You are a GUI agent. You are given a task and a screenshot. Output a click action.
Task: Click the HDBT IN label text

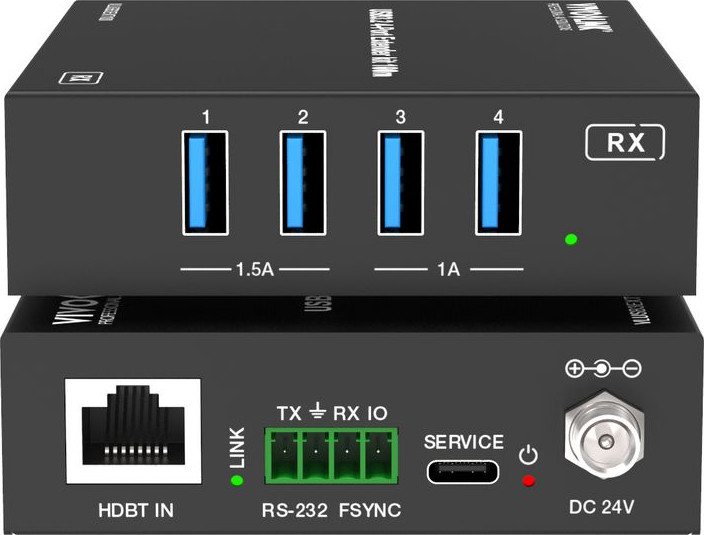tap(136, 510)
